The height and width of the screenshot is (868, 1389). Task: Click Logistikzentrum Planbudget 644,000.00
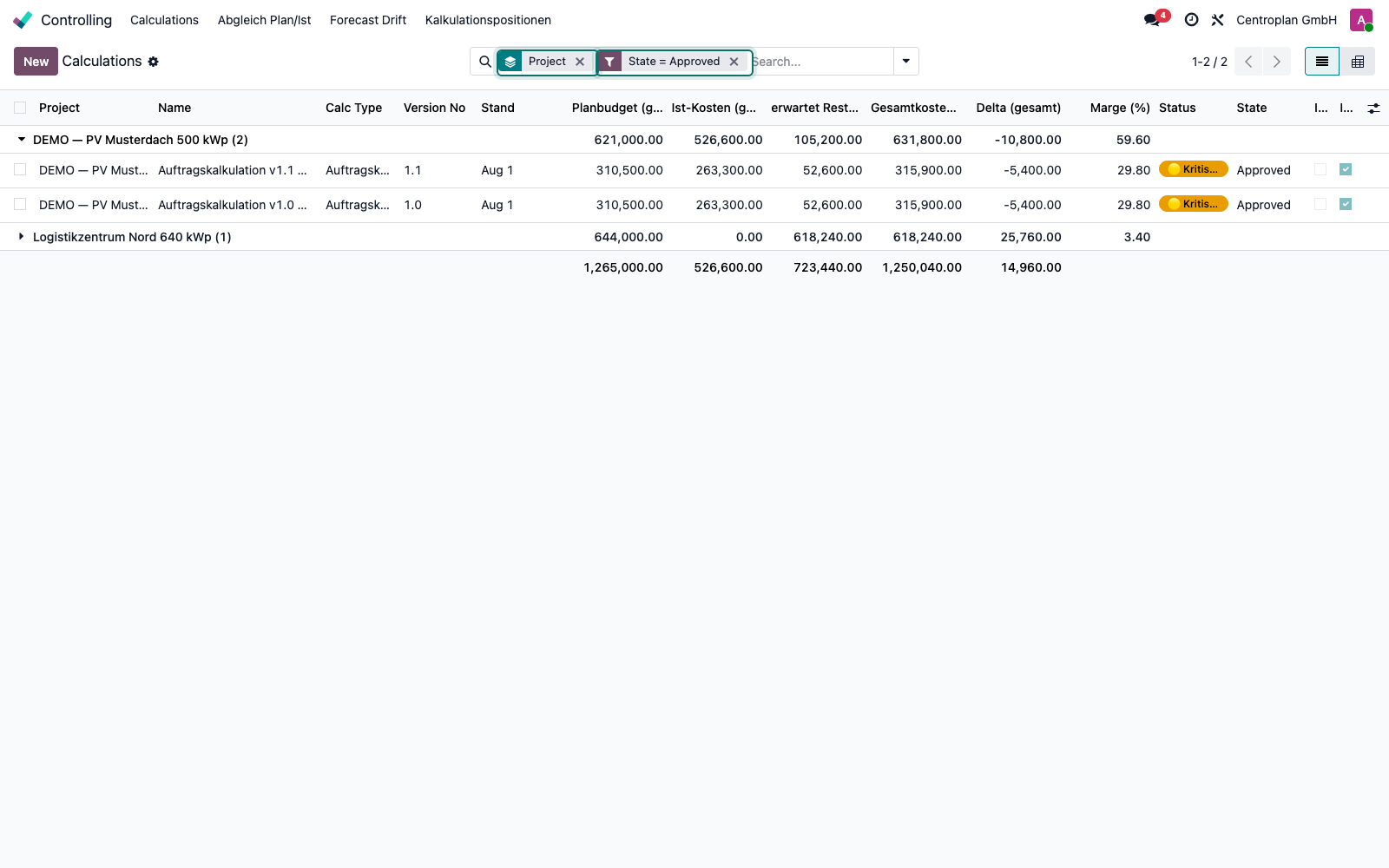tap(629, 237)
